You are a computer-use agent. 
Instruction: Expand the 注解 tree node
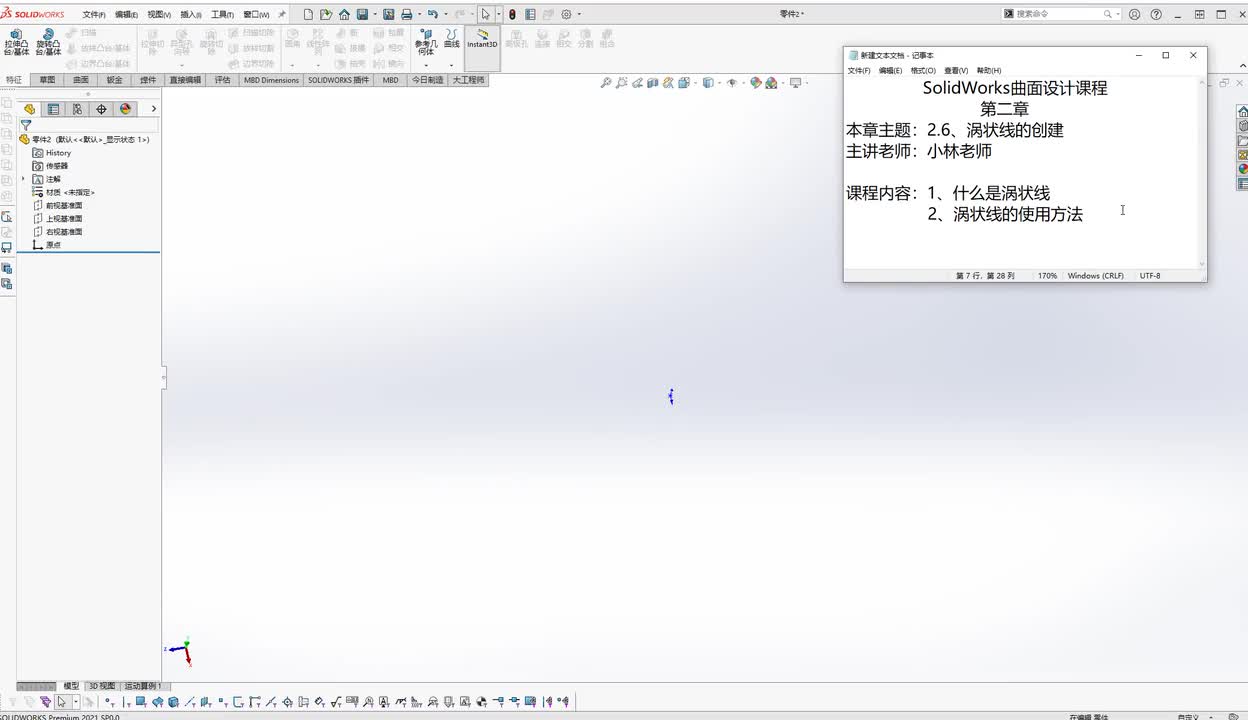pos(23,179)
